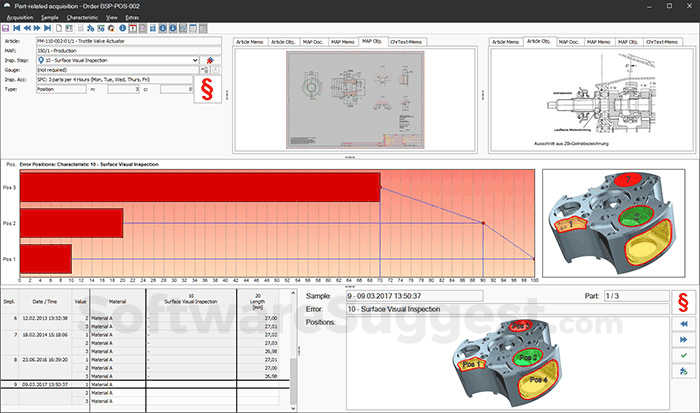Click the blank new document icon
700x413 pixels.
tap(59, 28)
